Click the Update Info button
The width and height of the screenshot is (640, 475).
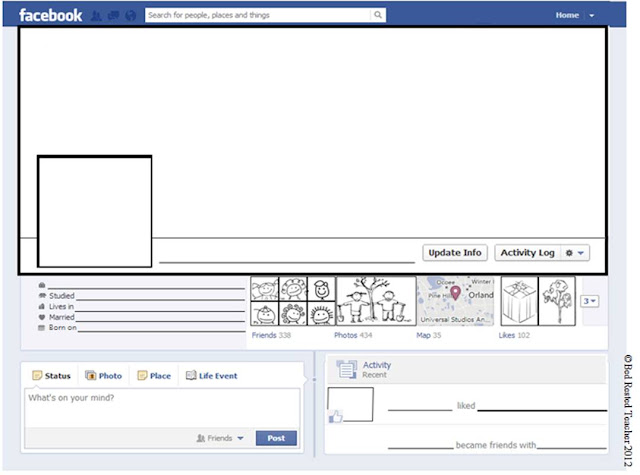point(455,253)
